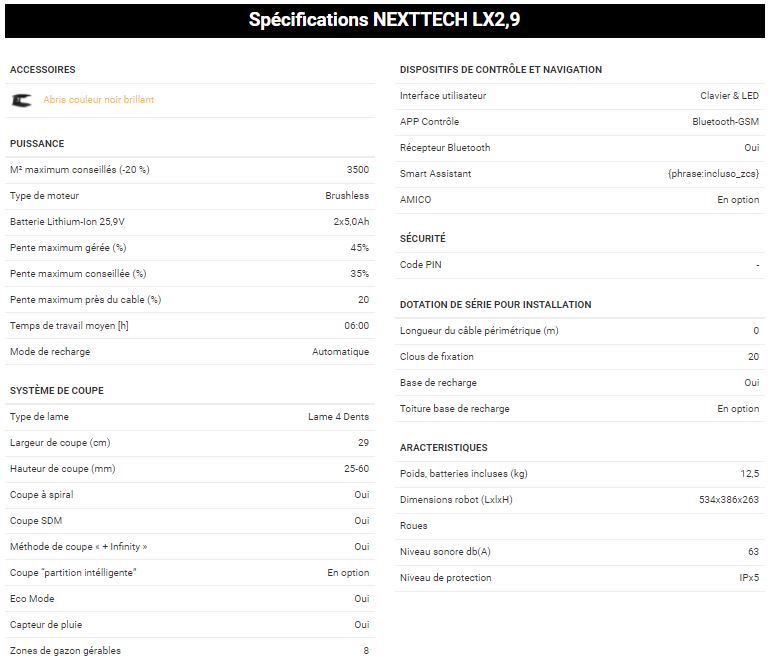
Task: Select the '20' Clous de fixation value
Action: coord(753,357)
